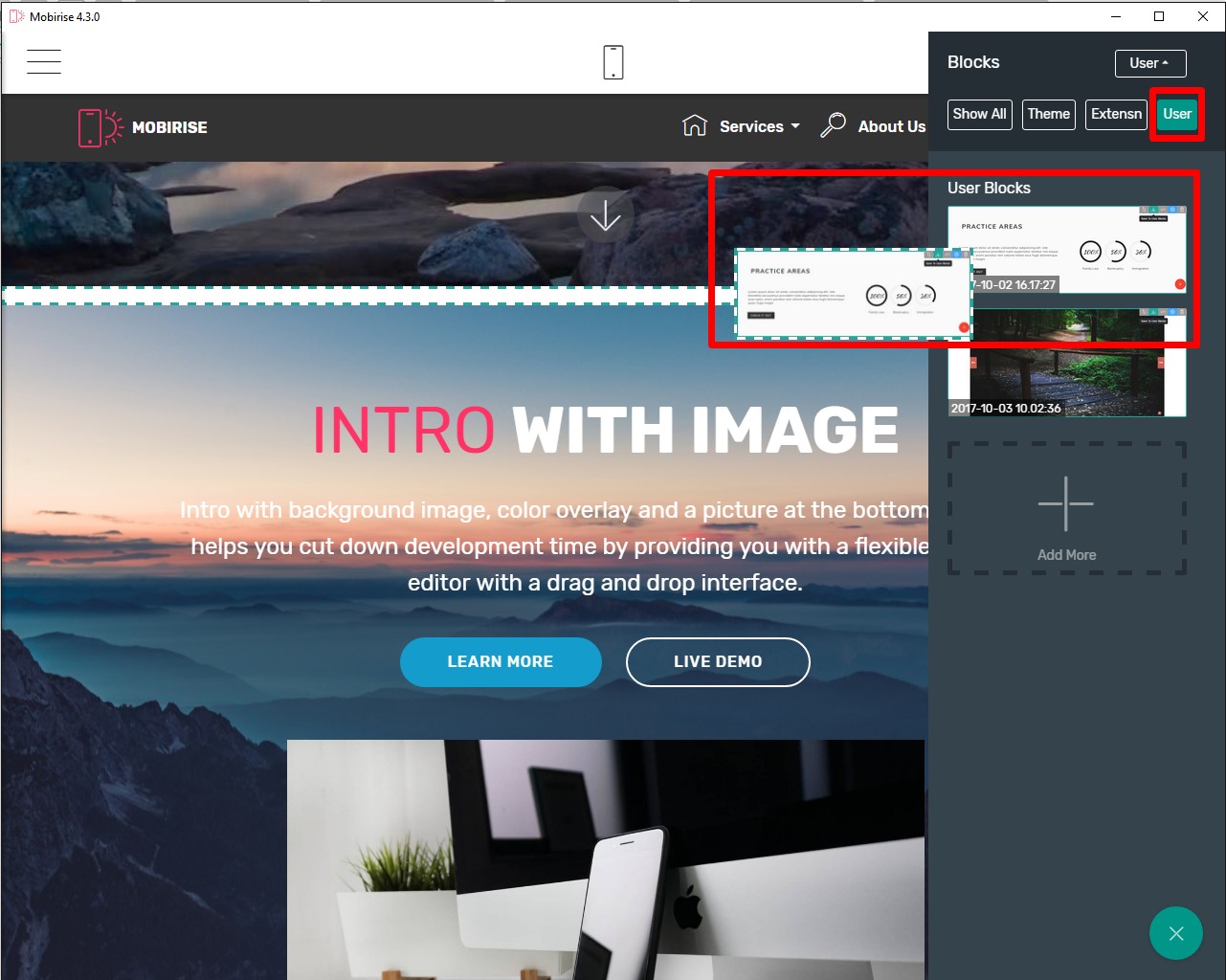
Task: Click the Mobirise logo icon in the navbar
Action: coord(99,127)
